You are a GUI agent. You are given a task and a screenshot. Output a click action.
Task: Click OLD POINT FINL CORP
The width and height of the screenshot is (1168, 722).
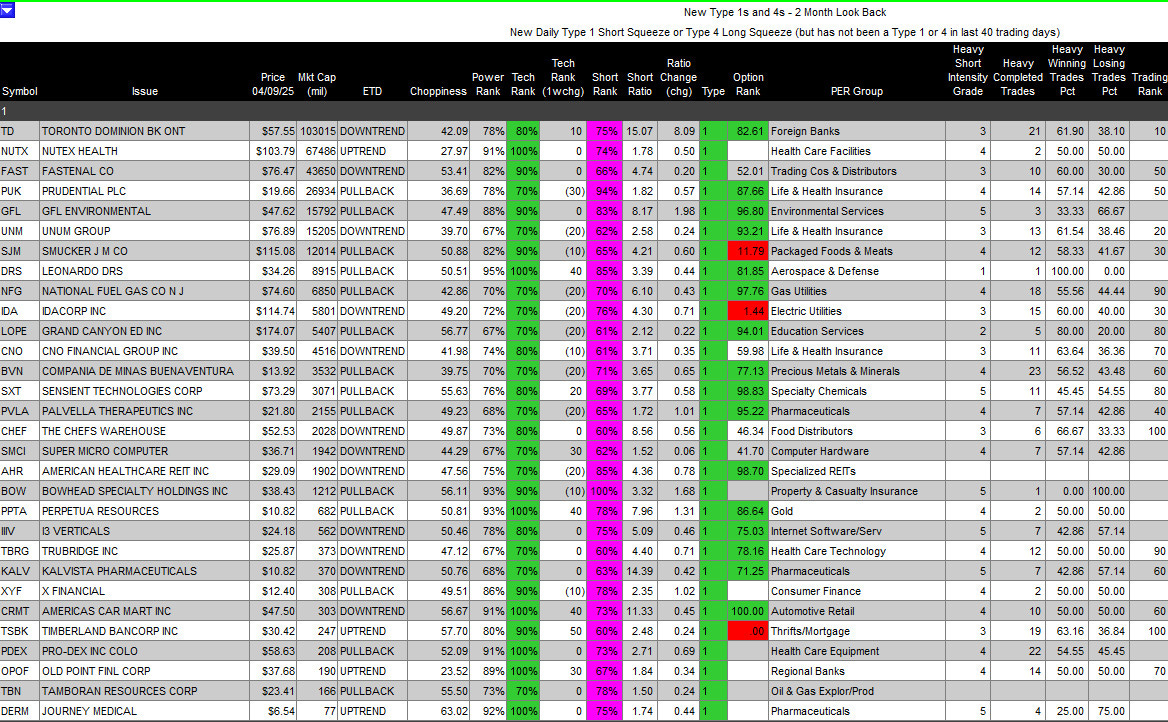[96, 671]
